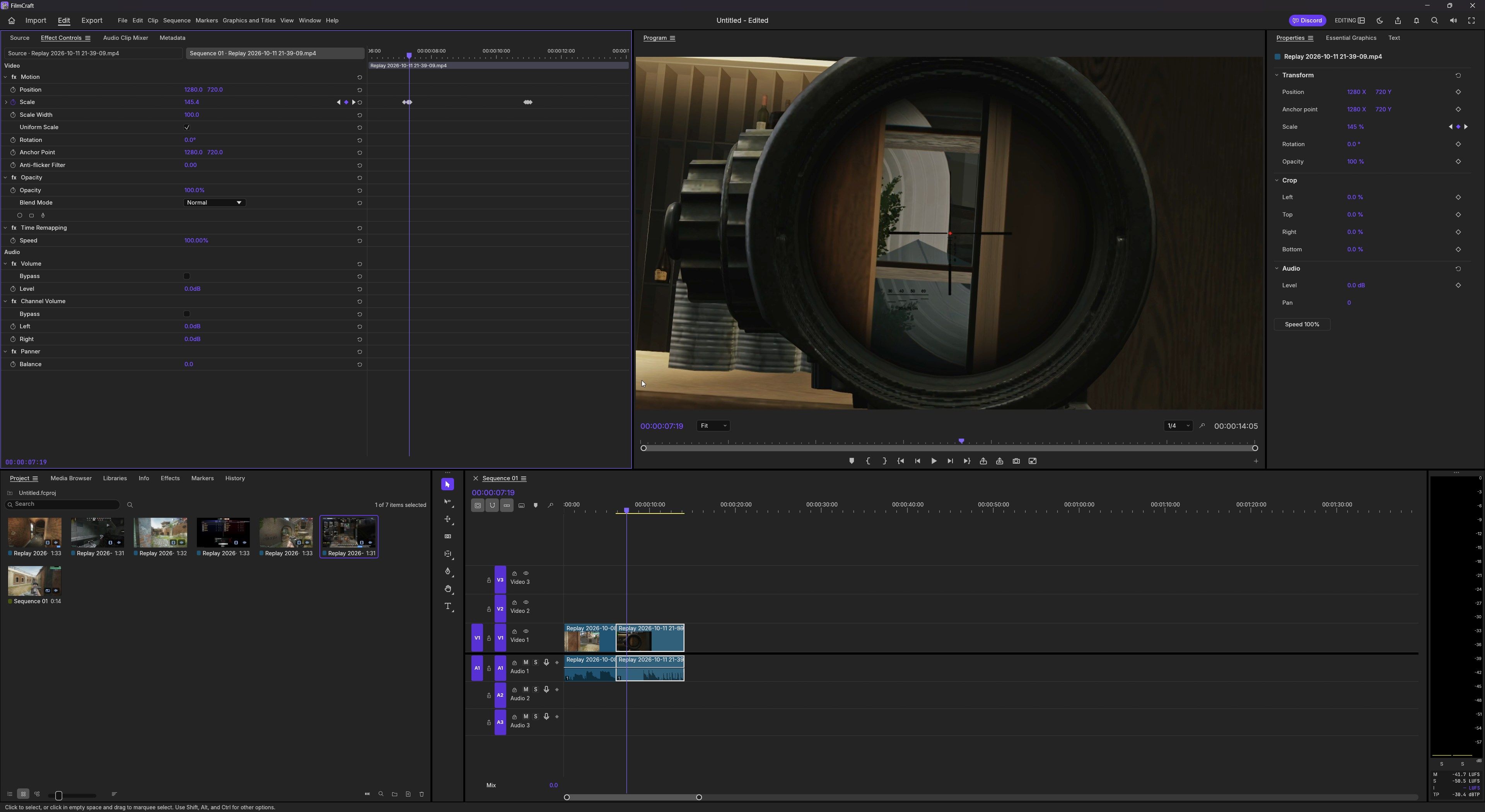Toggle Channel Volume Bypass checkbox
Screen dimensions: 1485x812
(x=187, y=314)
